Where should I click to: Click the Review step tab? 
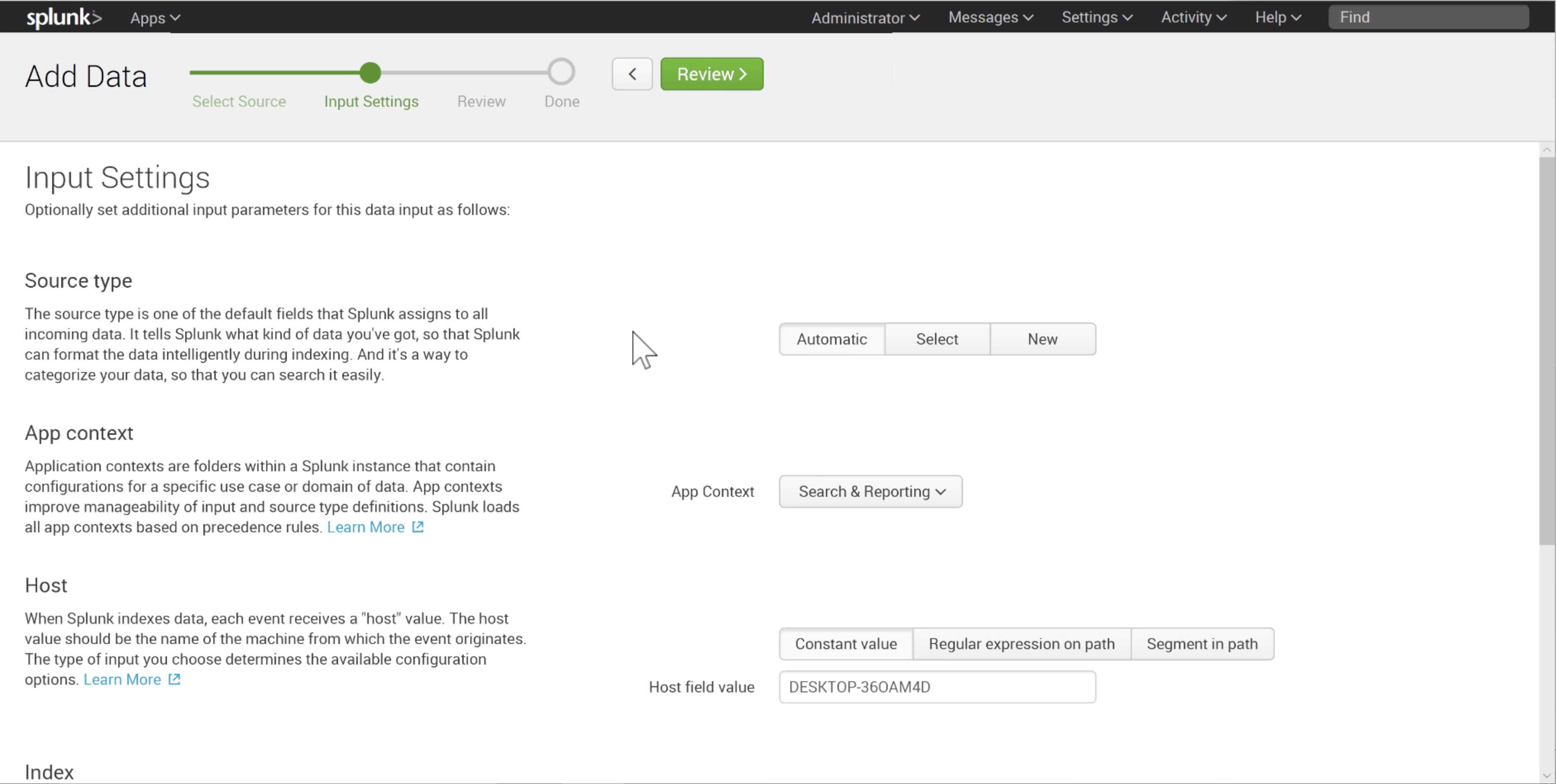tap(480, 101)
